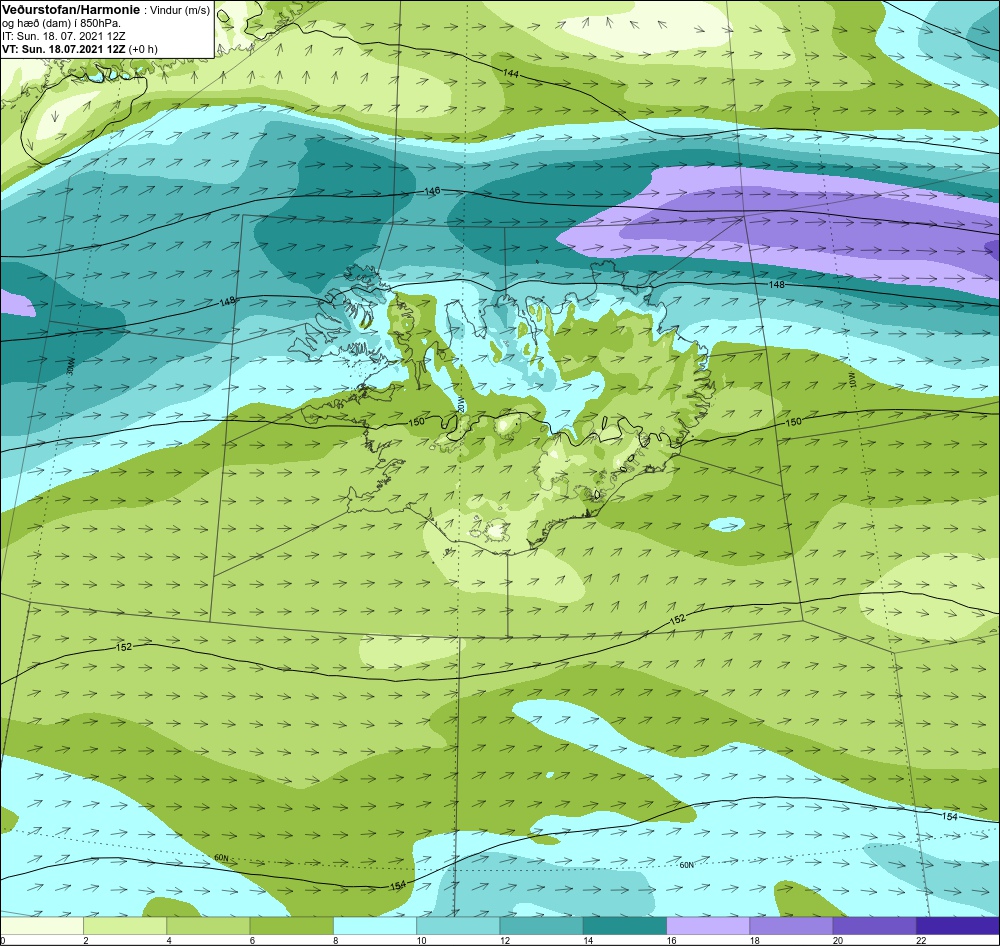This screenshot has height=946, width=1000.
Task: Select the violet swatch between 20 and 22
Action: (874, 924)
